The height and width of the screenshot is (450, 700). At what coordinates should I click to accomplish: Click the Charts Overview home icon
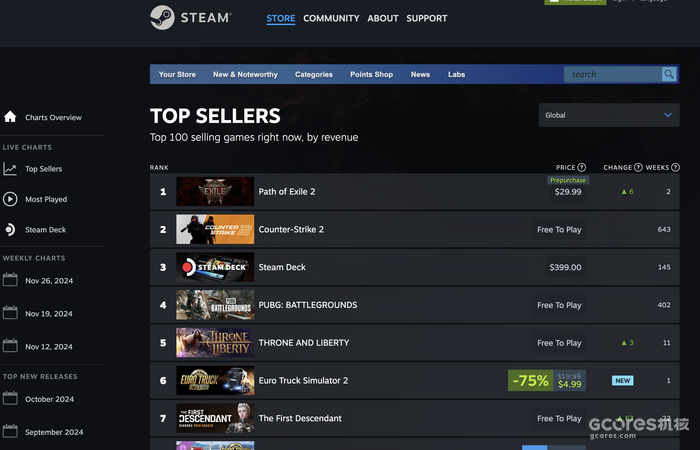[x=10, y=117]
